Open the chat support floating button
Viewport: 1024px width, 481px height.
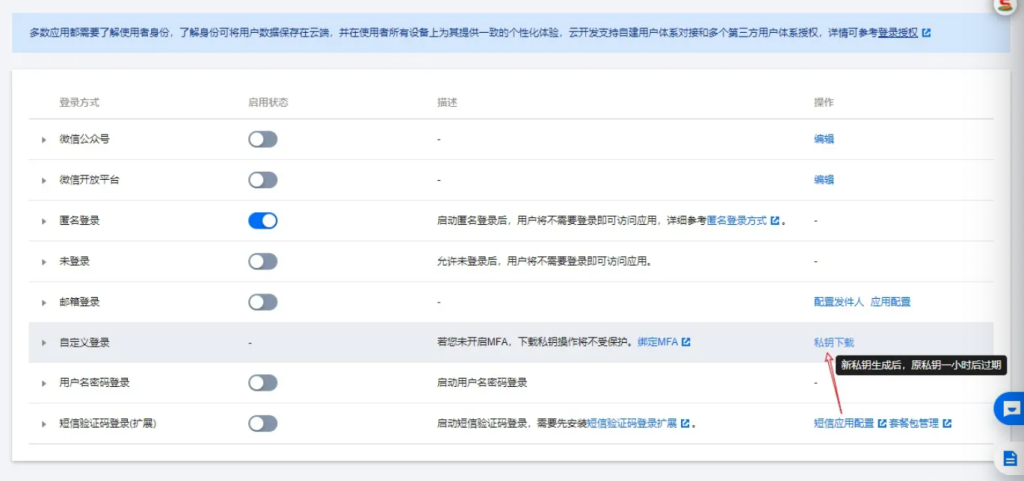click(1009, 408)
